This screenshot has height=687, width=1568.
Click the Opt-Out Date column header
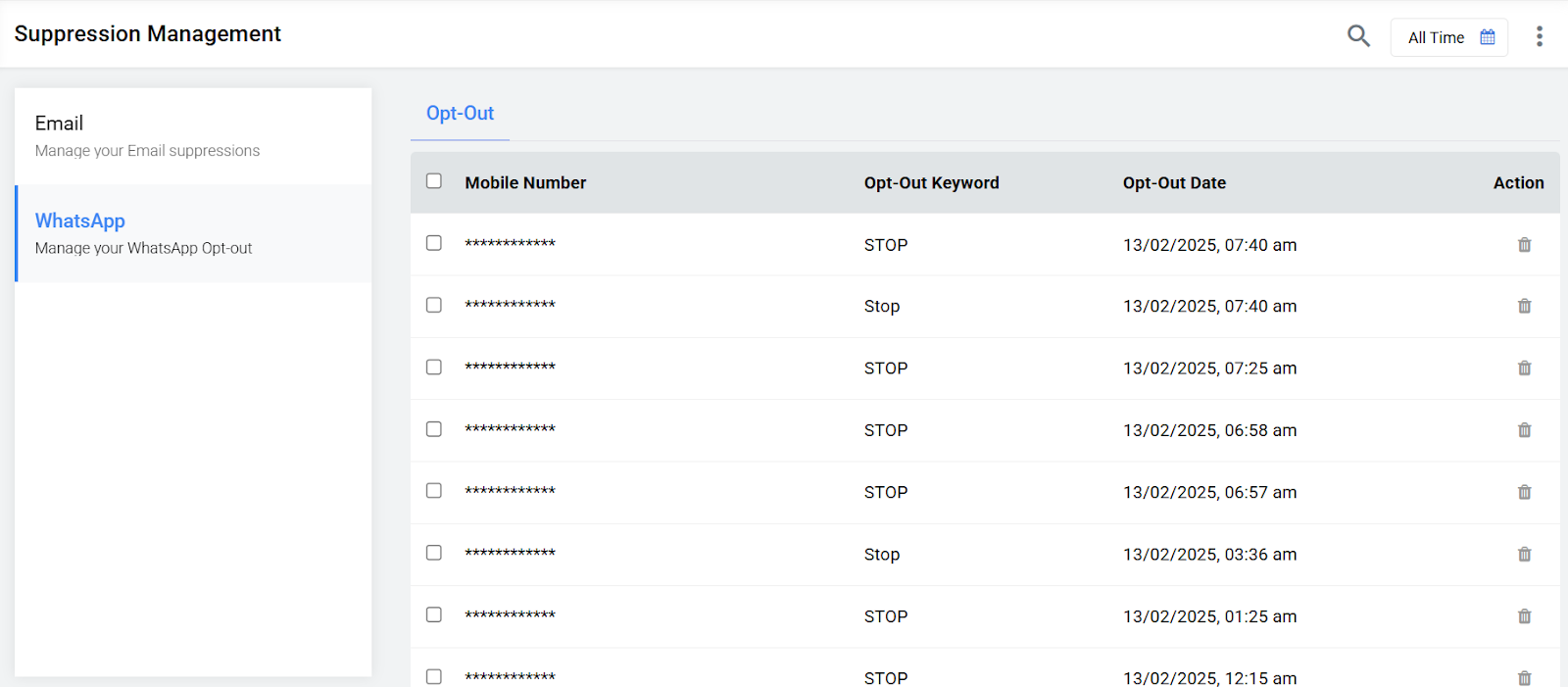click(x=1174, y=183)
